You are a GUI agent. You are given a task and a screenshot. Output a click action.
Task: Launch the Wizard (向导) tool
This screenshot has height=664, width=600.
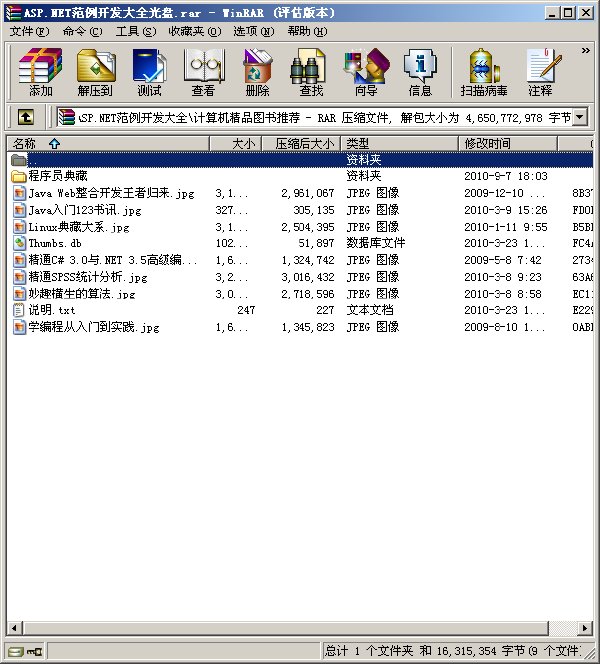coord(366,72)
